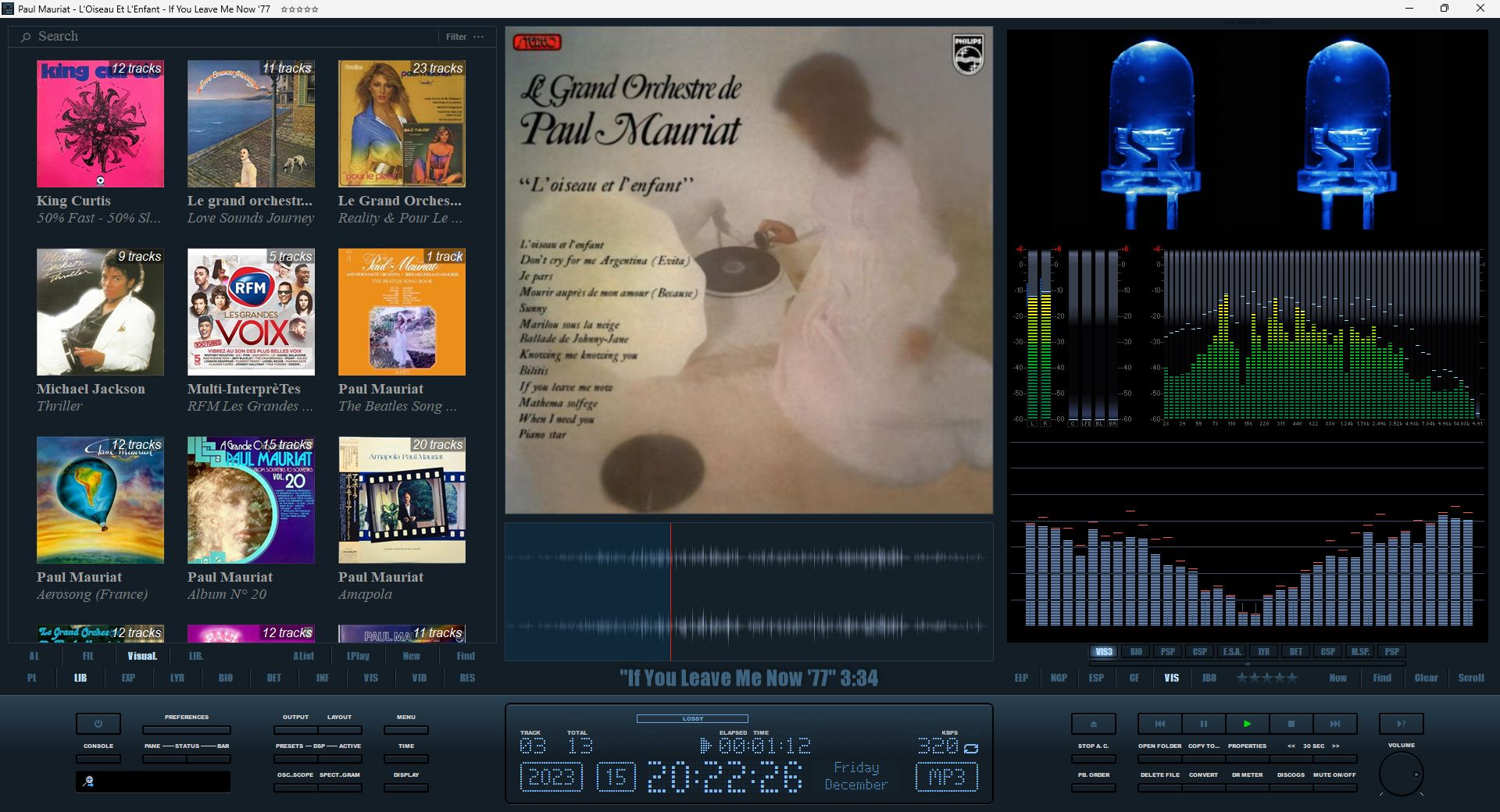Select the RFM Les Grandes Voix cover

pos(251,312)
